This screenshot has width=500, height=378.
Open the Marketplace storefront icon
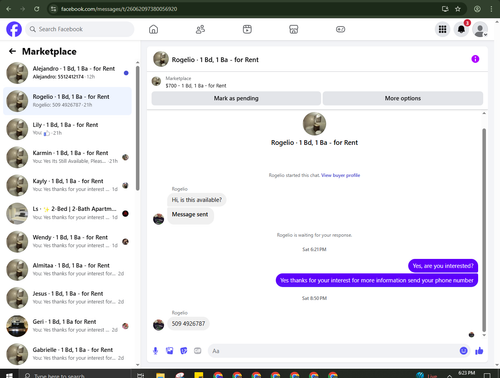pos(294,29)
